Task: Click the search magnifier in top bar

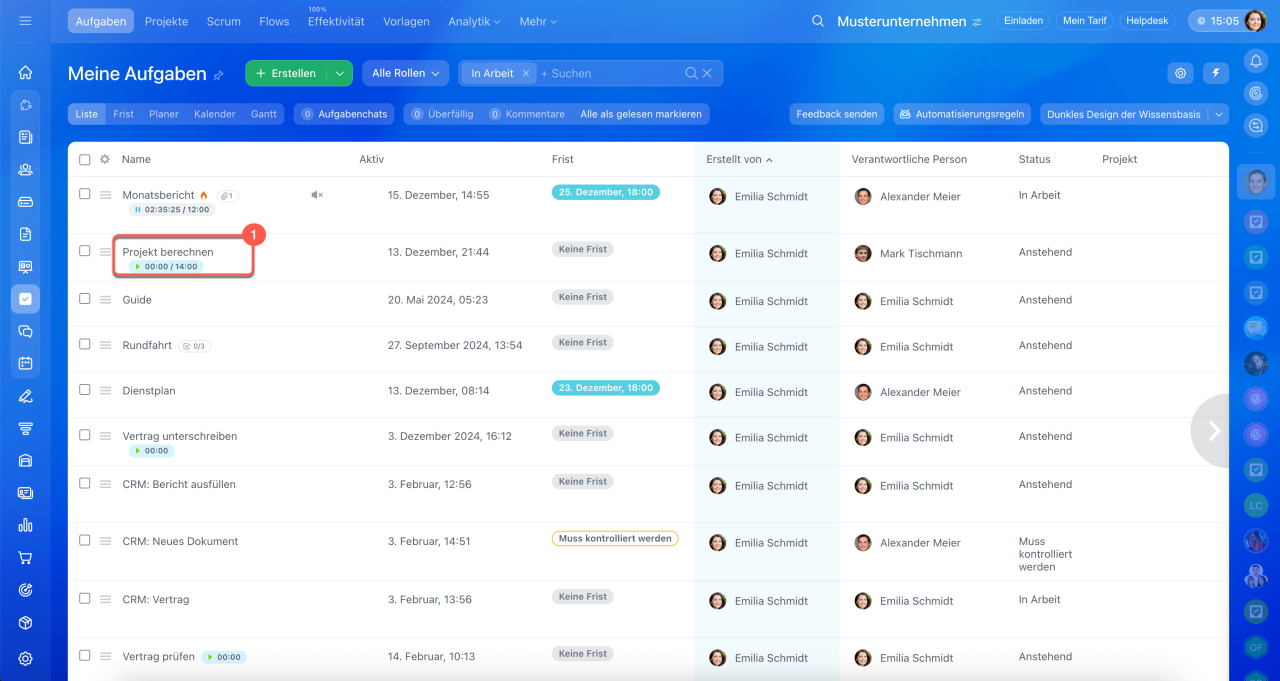Action: 818,21
